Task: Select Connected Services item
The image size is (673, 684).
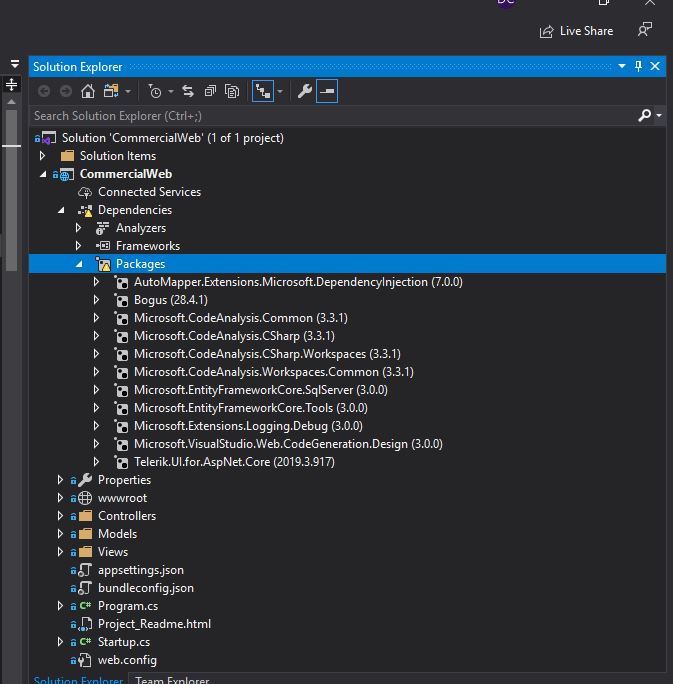Action: click(149, 192)
